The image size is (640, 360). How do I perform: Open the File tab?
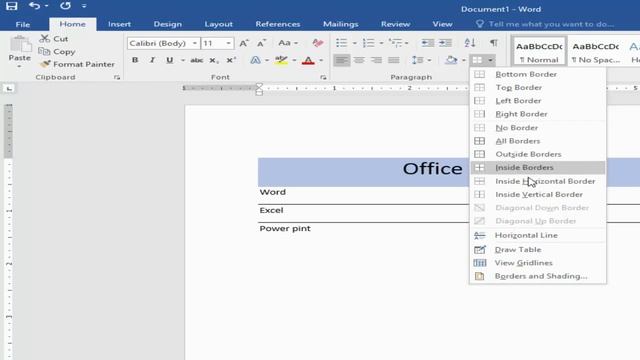pyautogui.click(x=23, y=24)
